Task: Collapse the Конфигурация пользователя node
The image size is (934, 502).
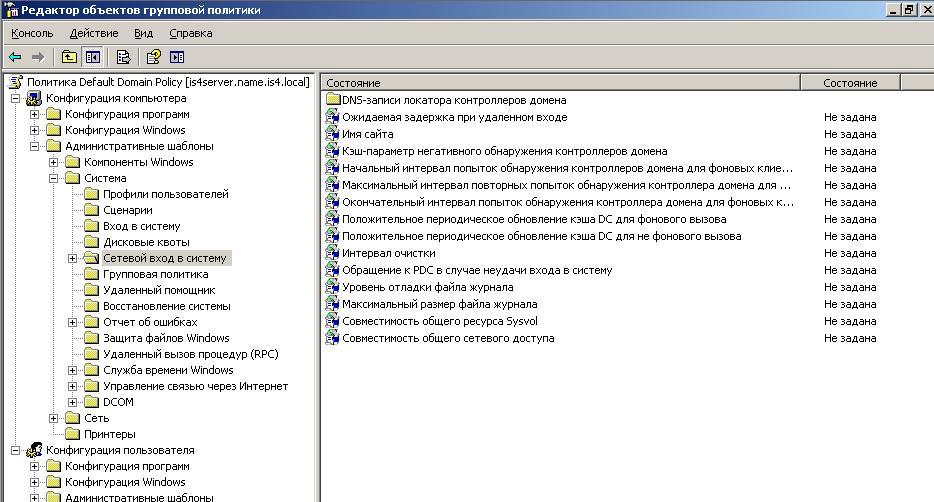Action: (15, 450)
